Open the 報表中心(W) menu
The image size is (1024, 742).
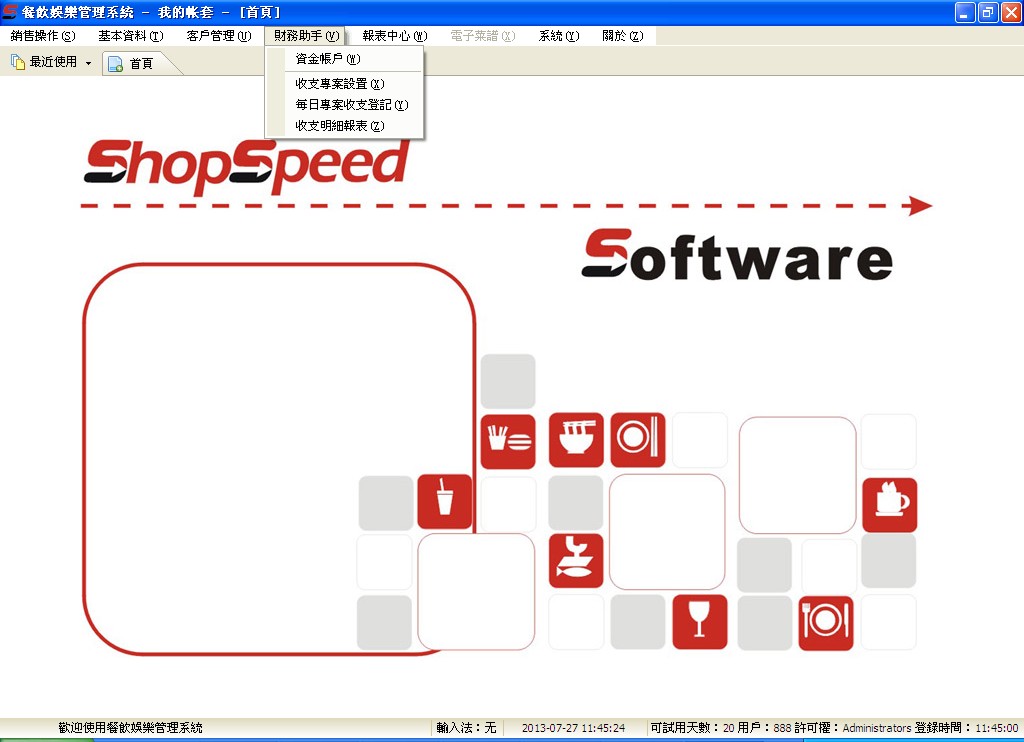(x=394, y=36)
